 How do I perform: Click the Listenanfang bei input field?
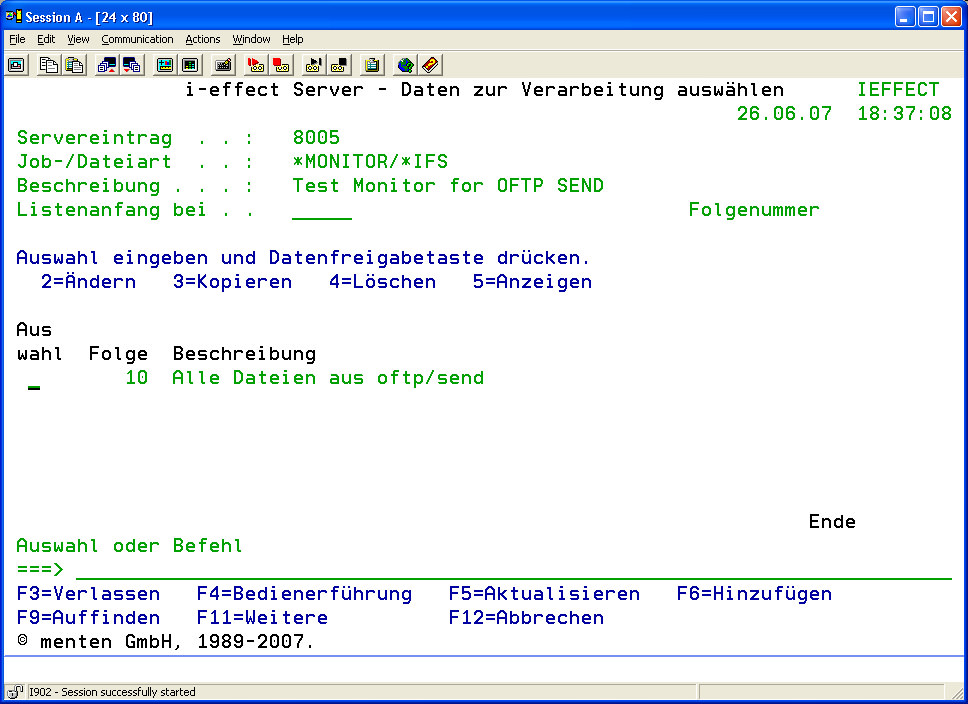322,210
